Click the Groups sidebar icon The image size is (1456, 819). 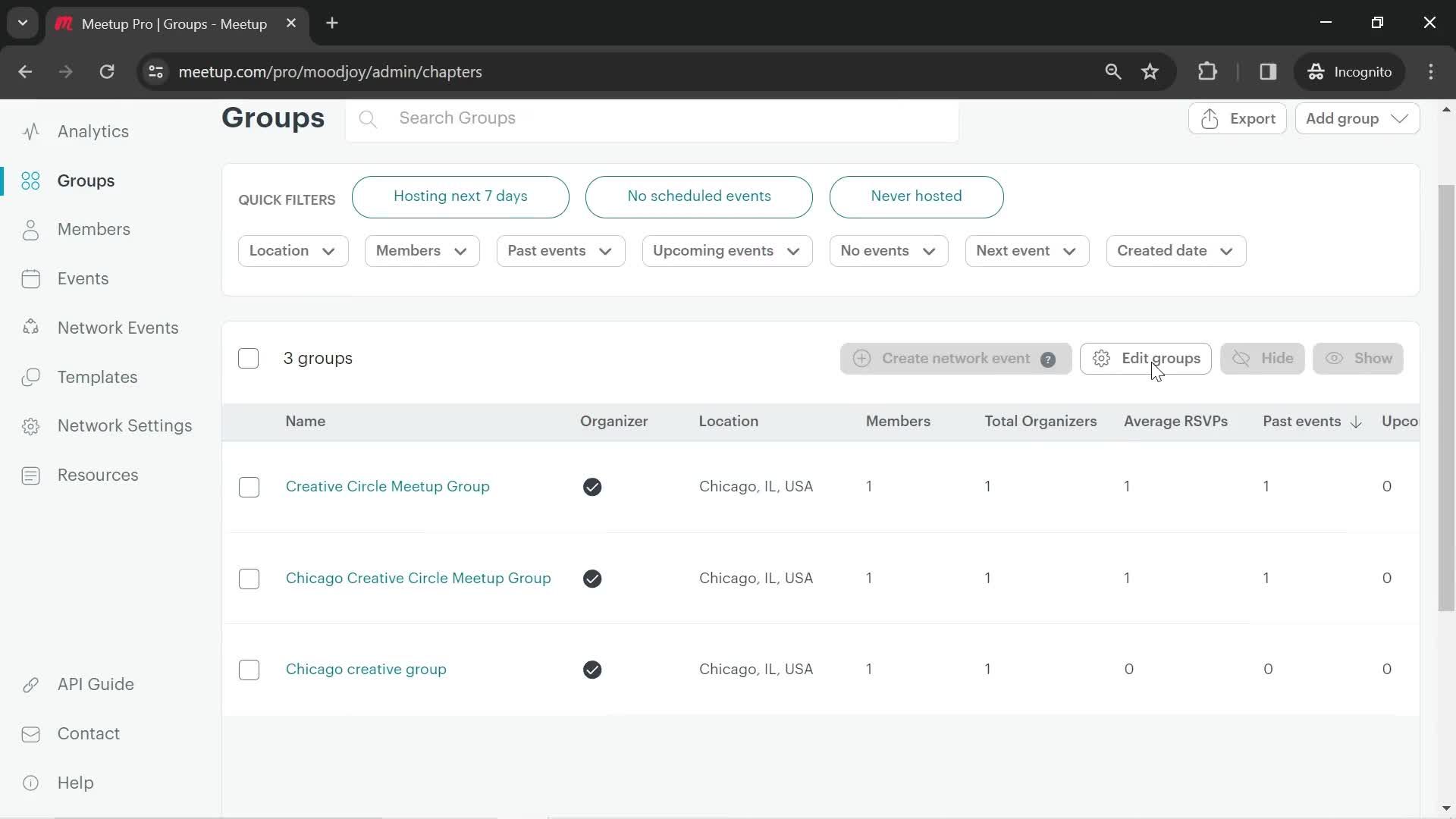(30, 180)
